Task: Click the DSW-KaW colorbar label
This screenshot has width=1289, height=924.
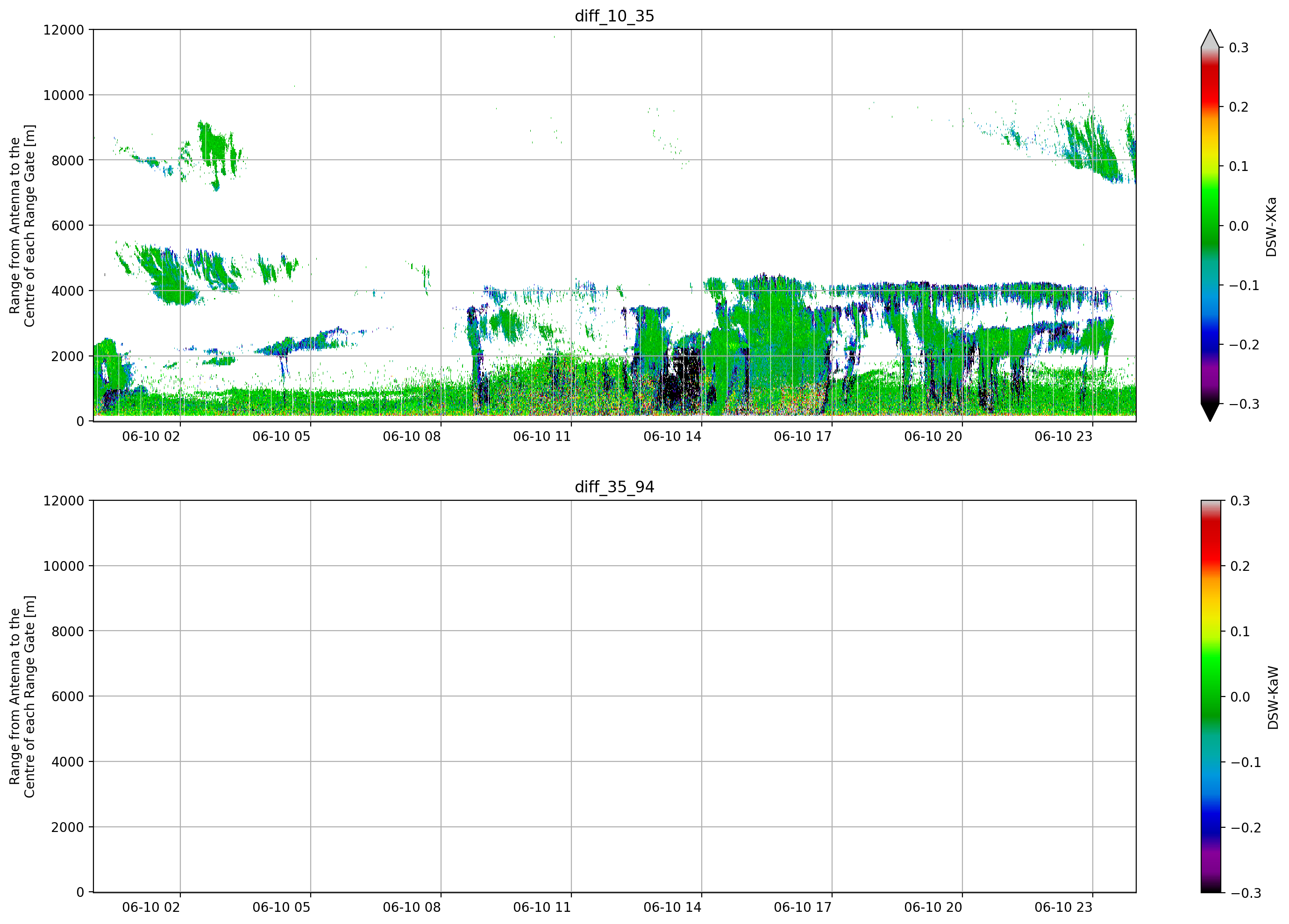Action: tap(1273, 697)
